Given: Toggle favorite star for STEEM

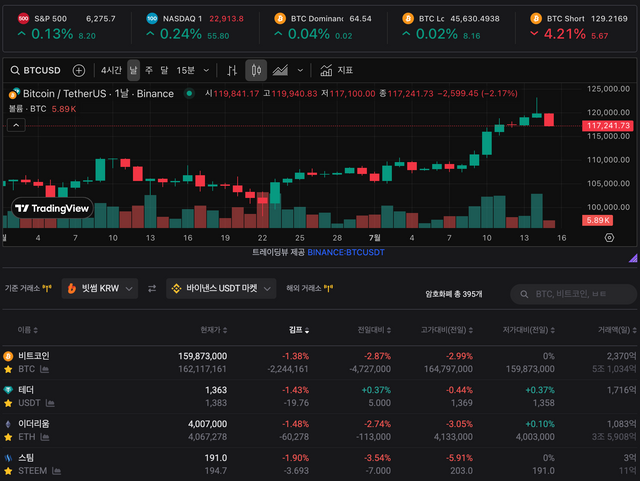Looking at the screenshot, I should (8, 471).
